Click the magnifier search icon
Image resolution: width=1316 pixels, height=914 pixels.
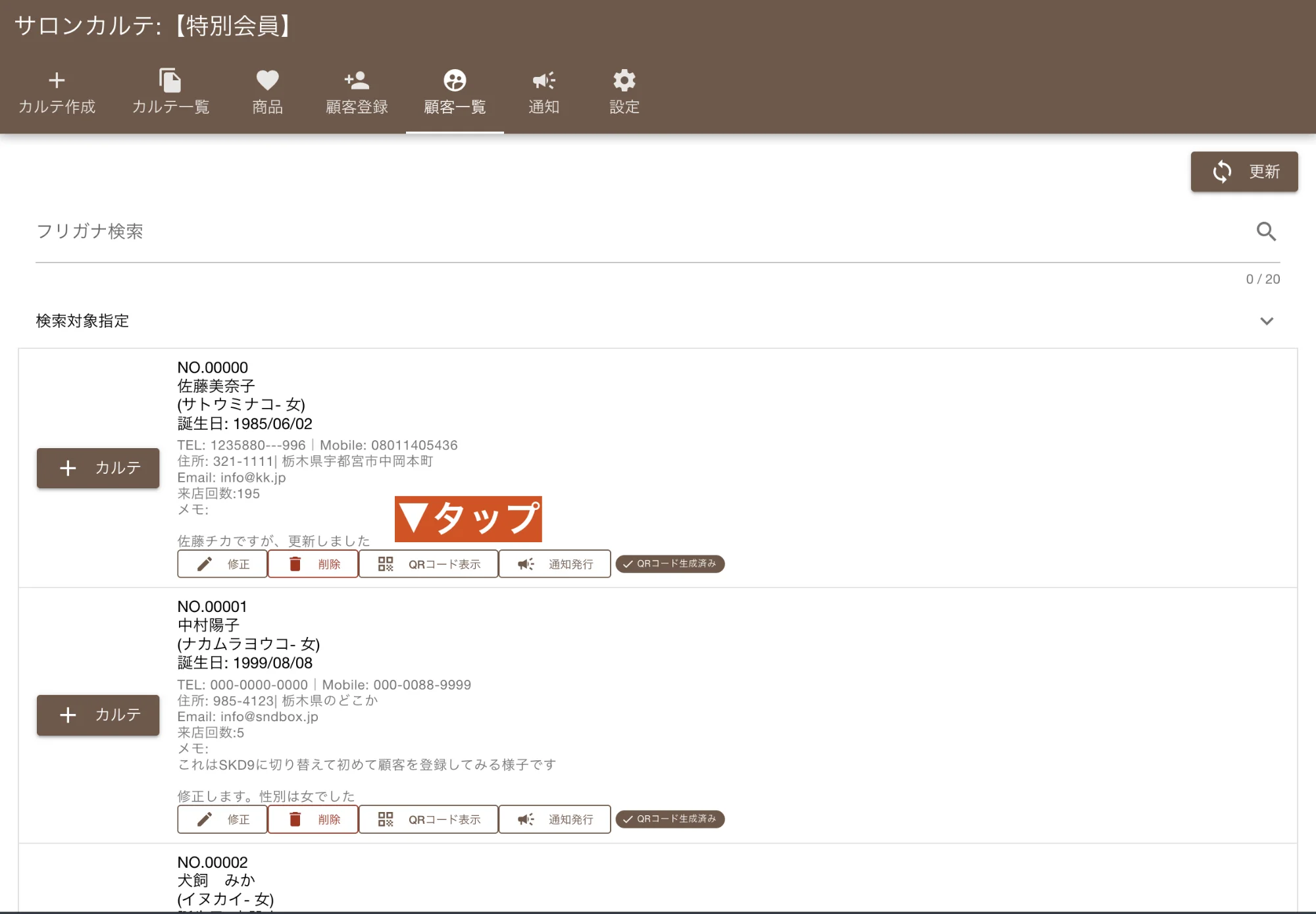(1266, 231)
